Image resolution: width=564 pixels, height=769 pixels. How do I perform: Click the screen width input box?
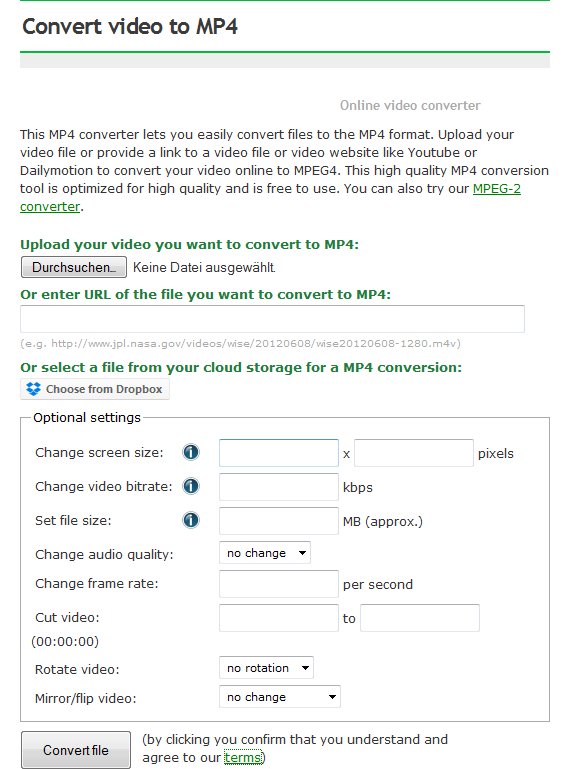(x=279, y=453)
